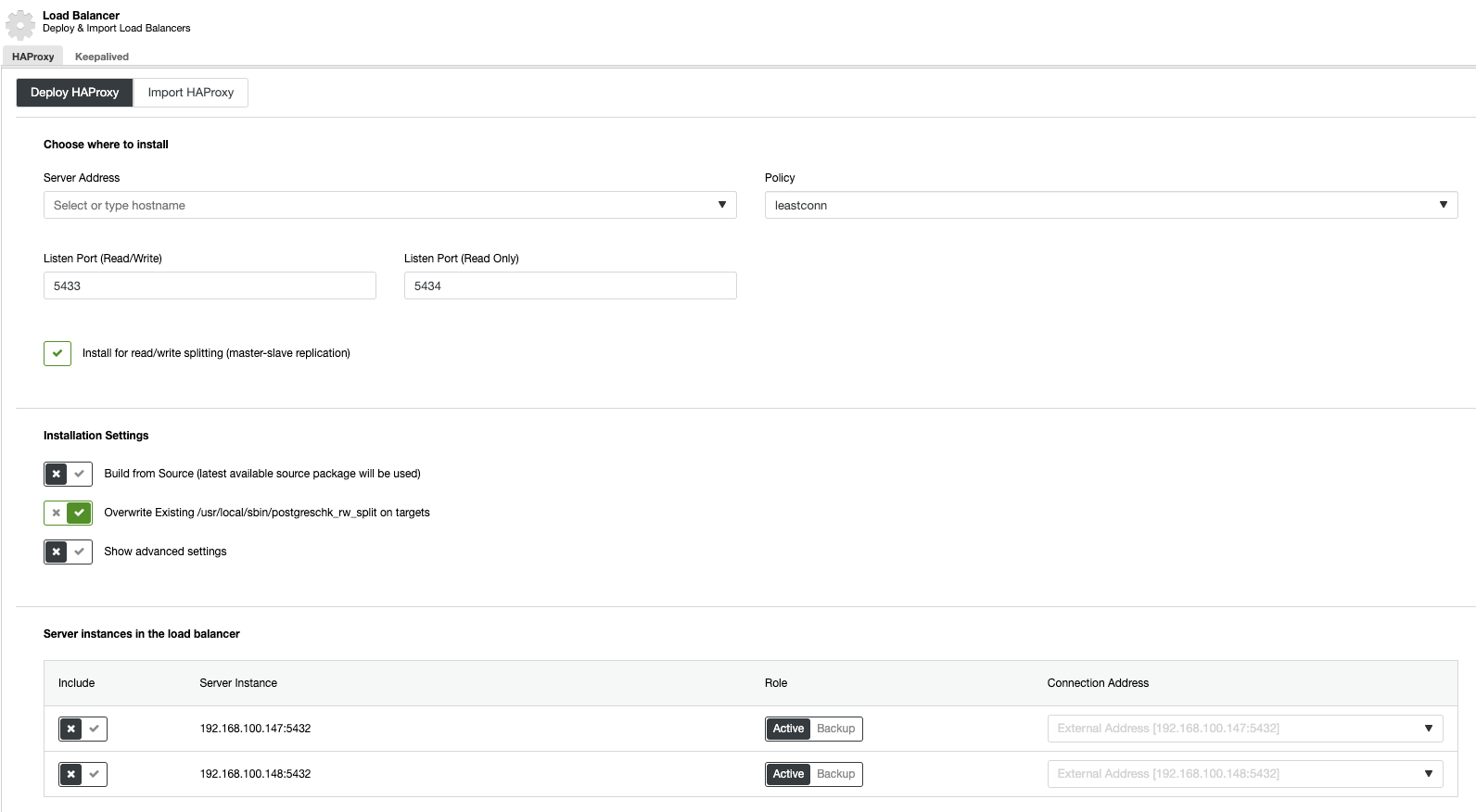Set Backup role for 192.168.100.148:5432
The width and height of the screenshot is (1476, 812).
pyautogui.click(x=836, y=774)
